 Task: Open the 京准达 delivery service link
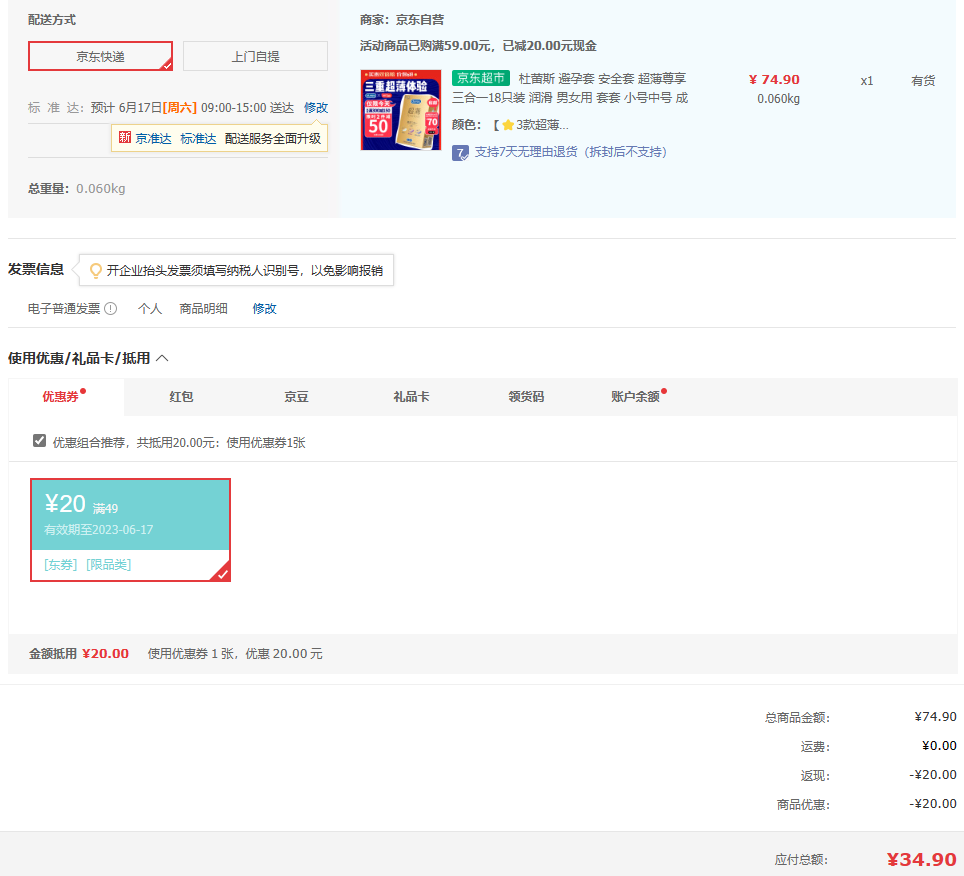tap(153, 139)
